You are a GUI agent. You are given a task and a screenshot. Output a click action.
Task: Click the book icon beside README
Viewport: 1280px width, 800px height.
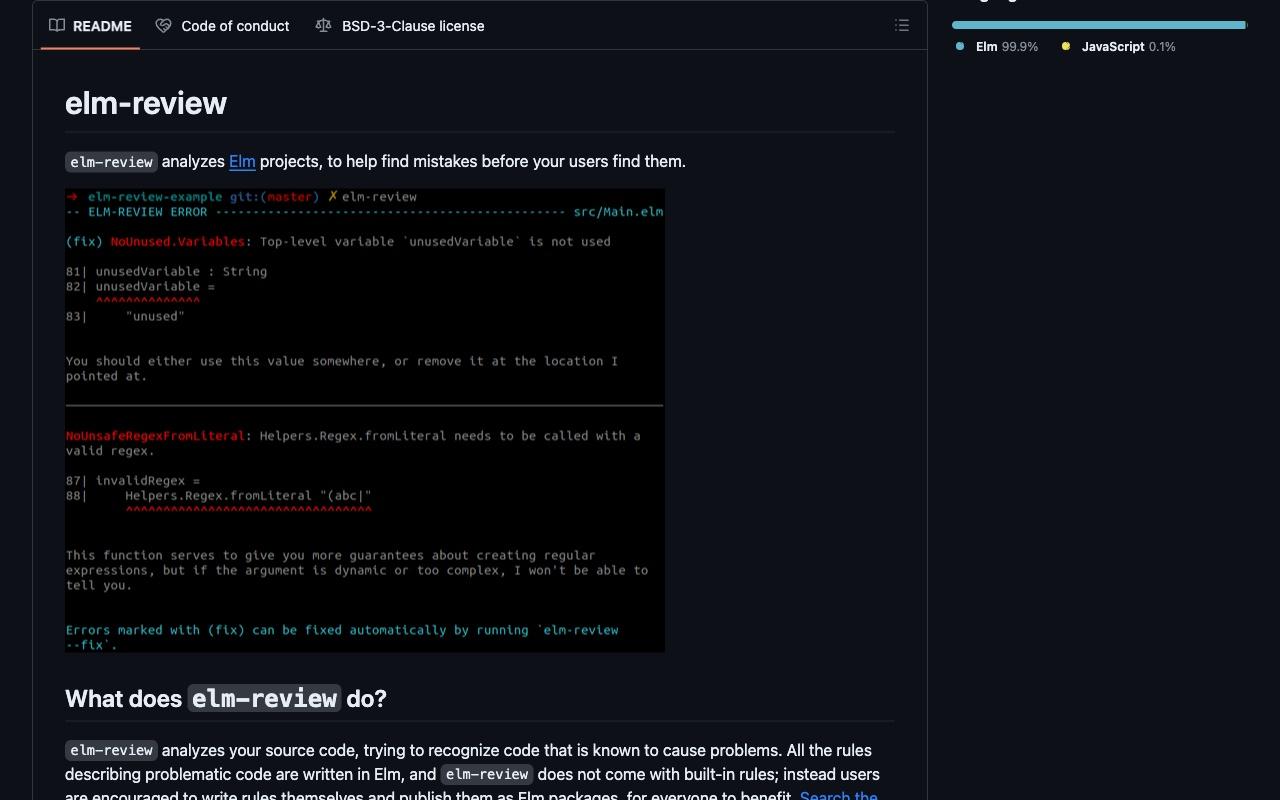(x=57, y=26)
